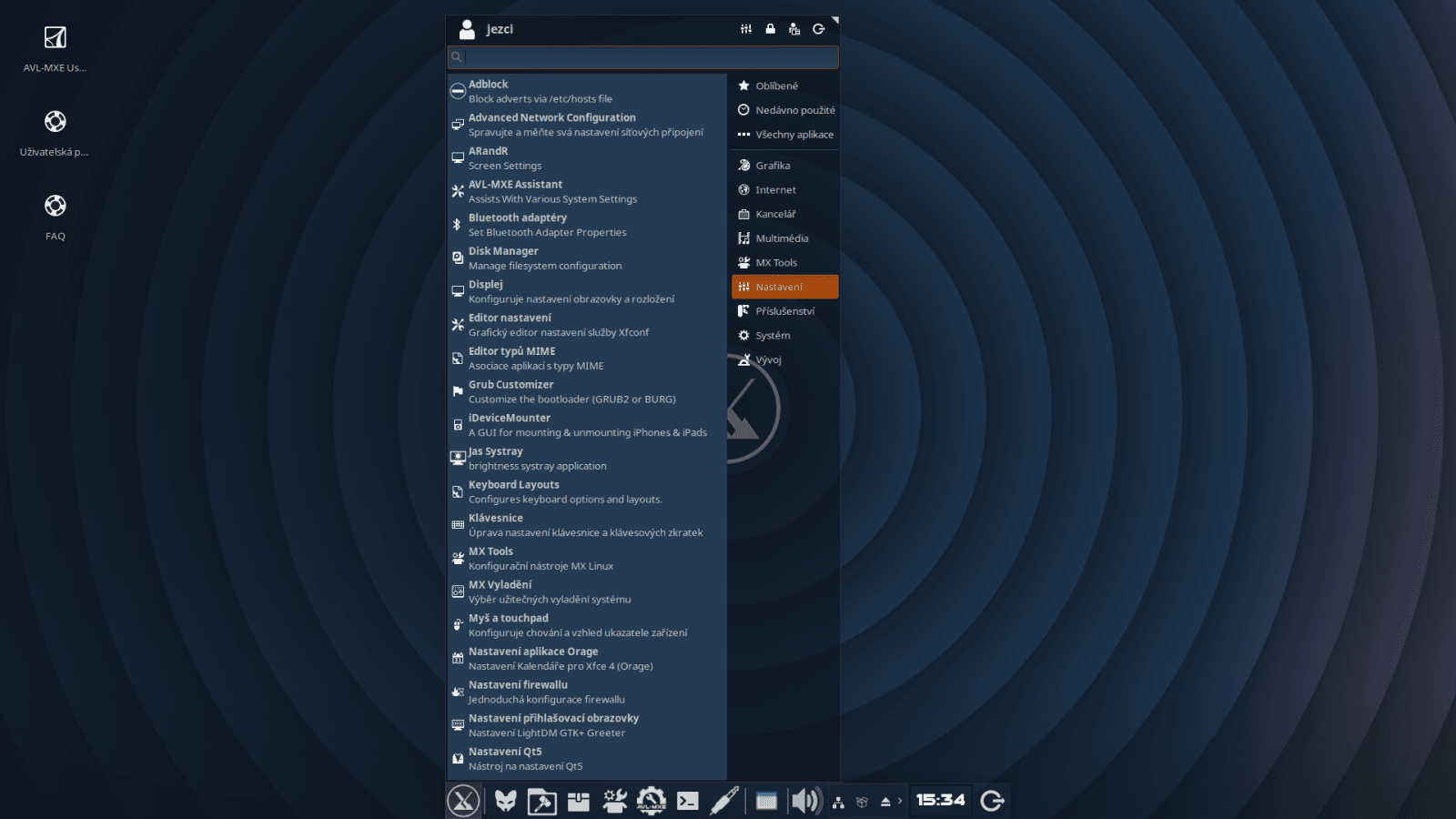The height and width of the screenshot is (819, 1456).
Task: Launch Grub Customizer from the list
Action: pyautogui.click(x=571, y=391)
